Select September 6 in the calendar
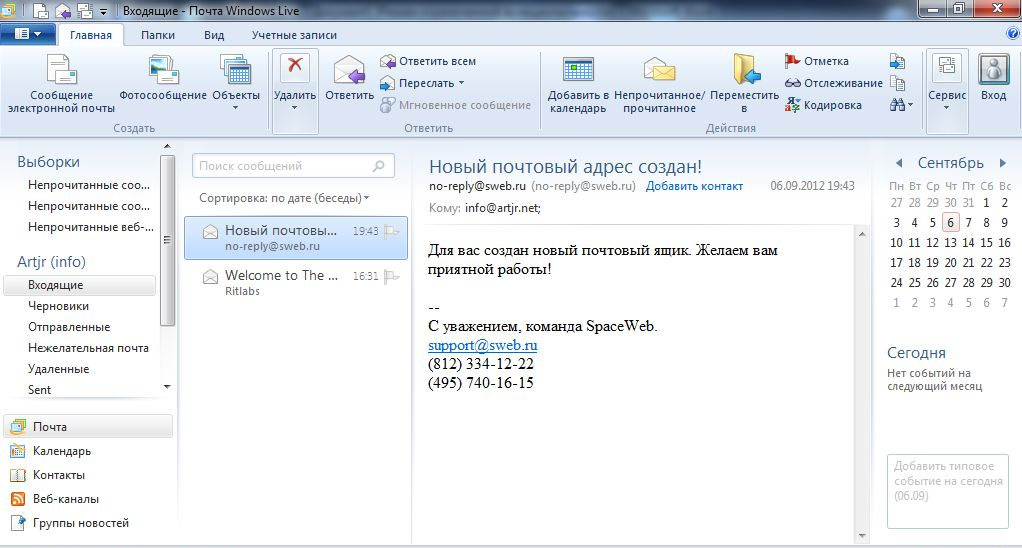 coord(950,223)
